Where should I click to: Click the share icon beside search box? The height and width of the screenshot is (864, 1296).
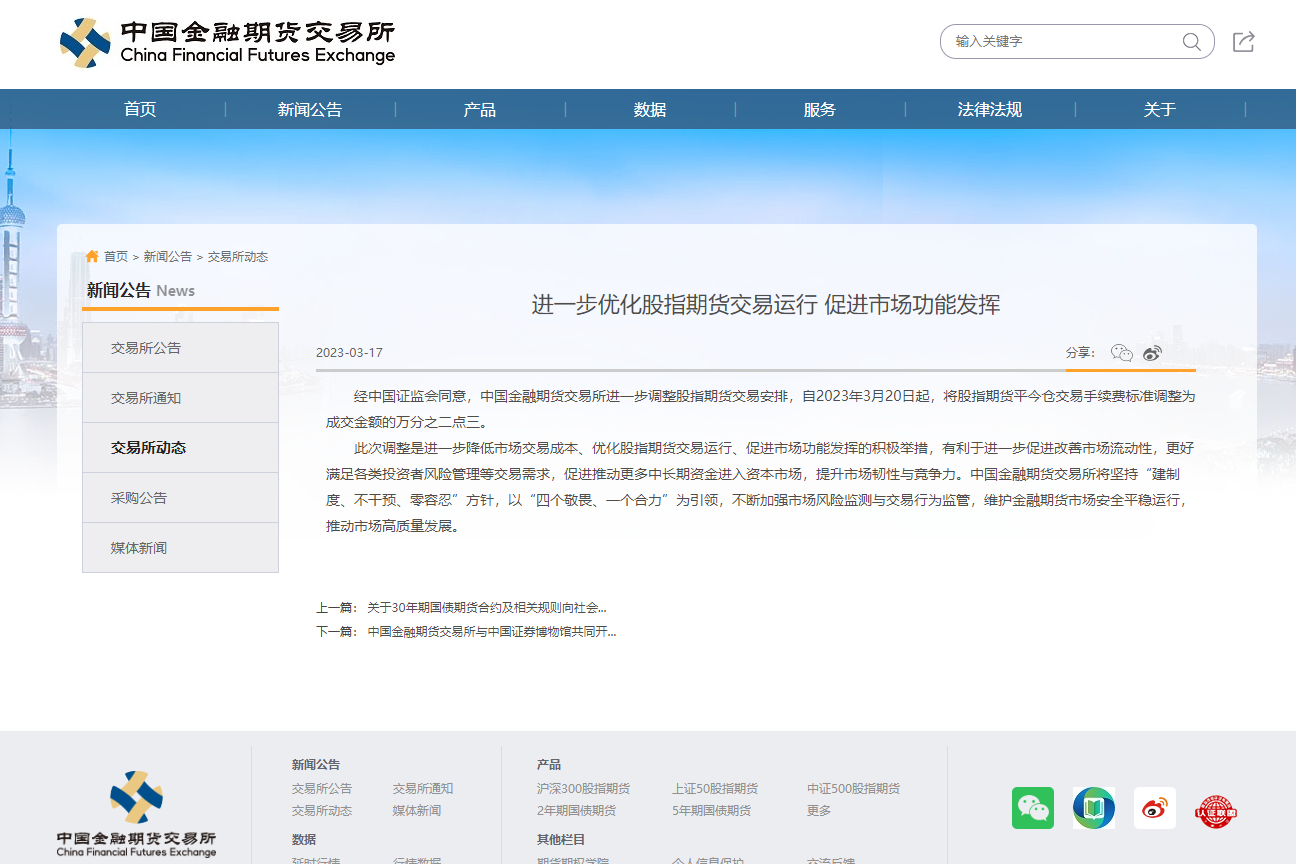[1243, 42]
